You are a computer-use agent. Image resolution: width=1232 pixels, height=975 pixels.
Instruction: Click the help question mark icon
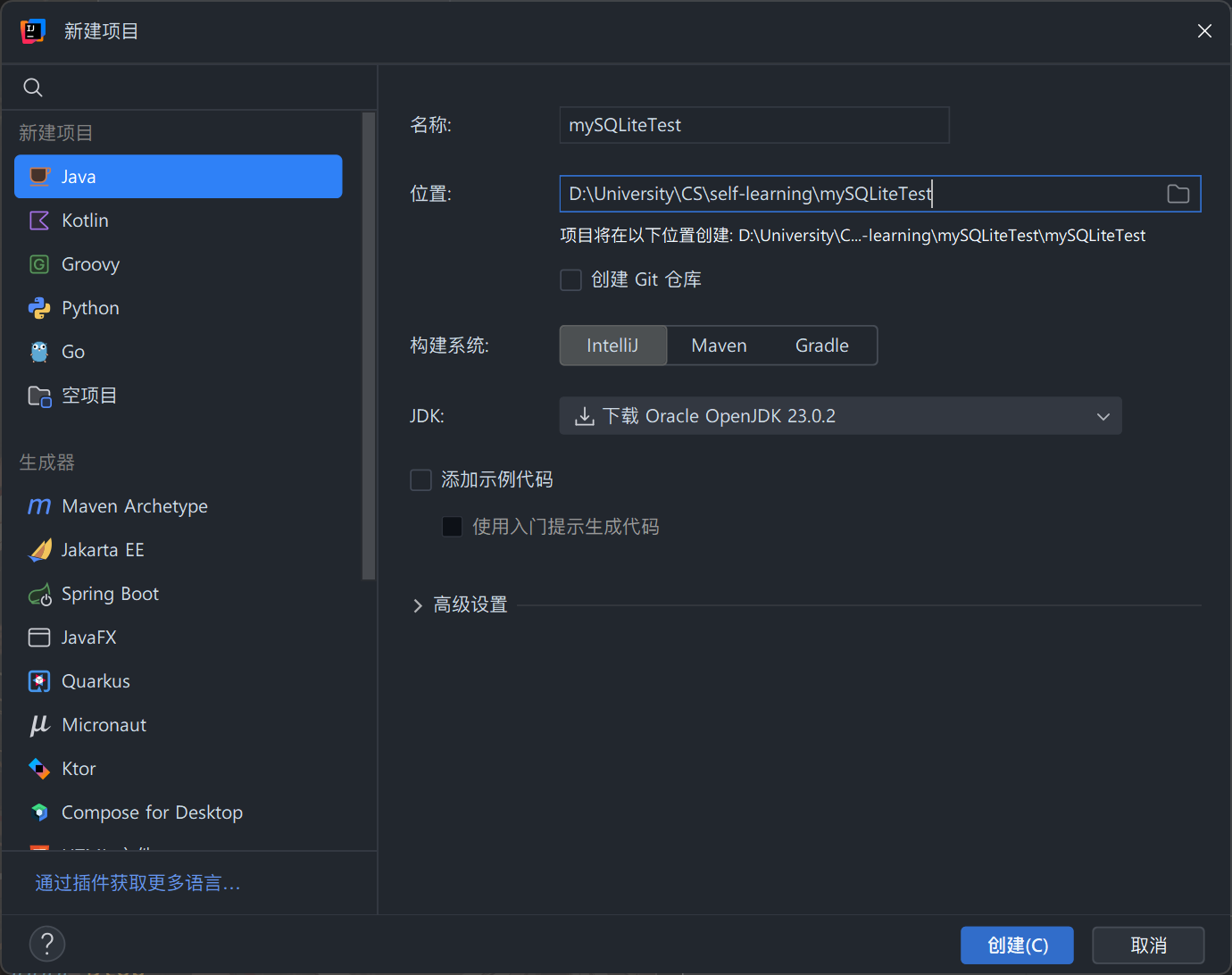(47, 944)
